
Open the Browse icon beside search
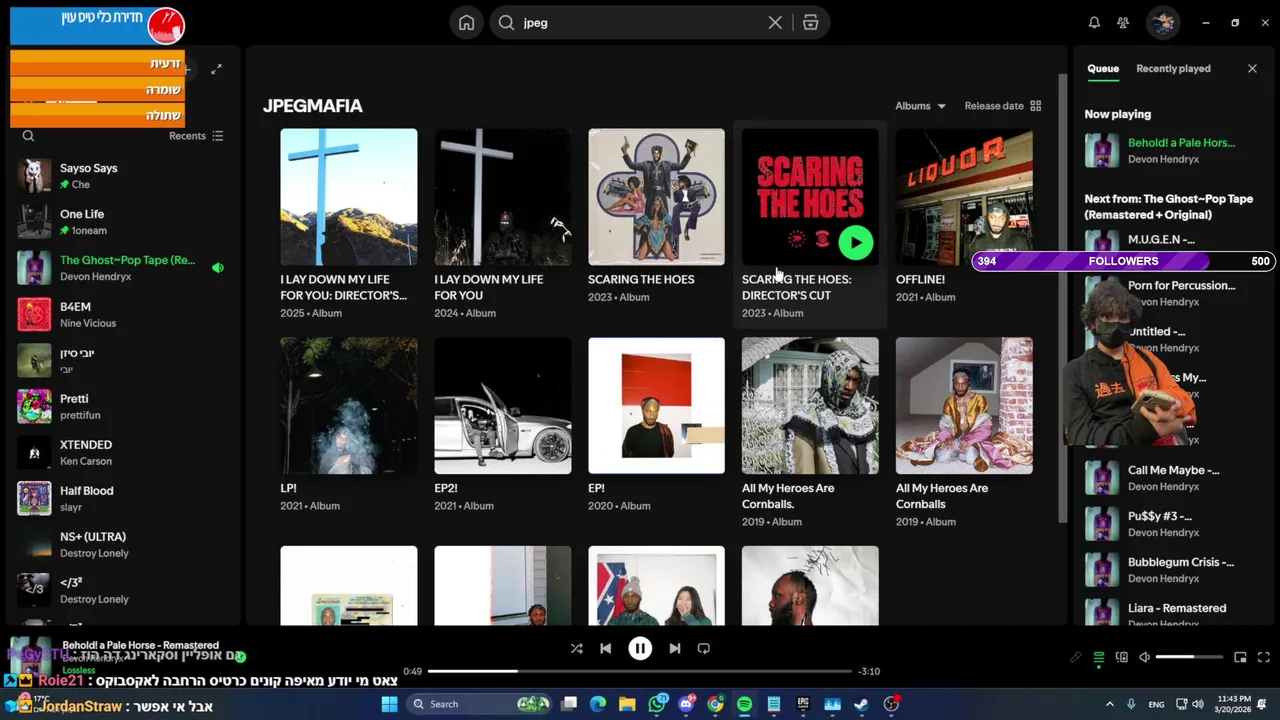coord(811,22)
